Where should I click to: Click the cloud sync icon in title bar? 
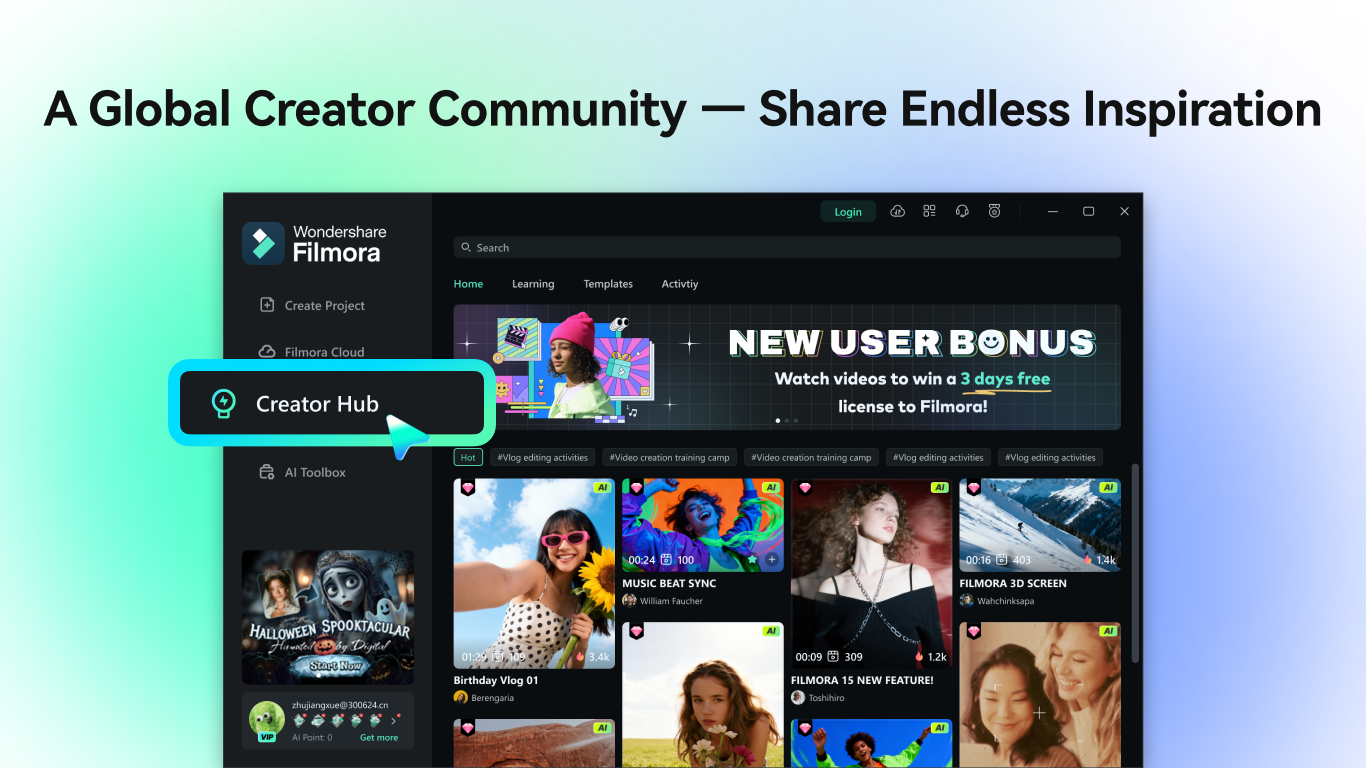tap(897, 211)
